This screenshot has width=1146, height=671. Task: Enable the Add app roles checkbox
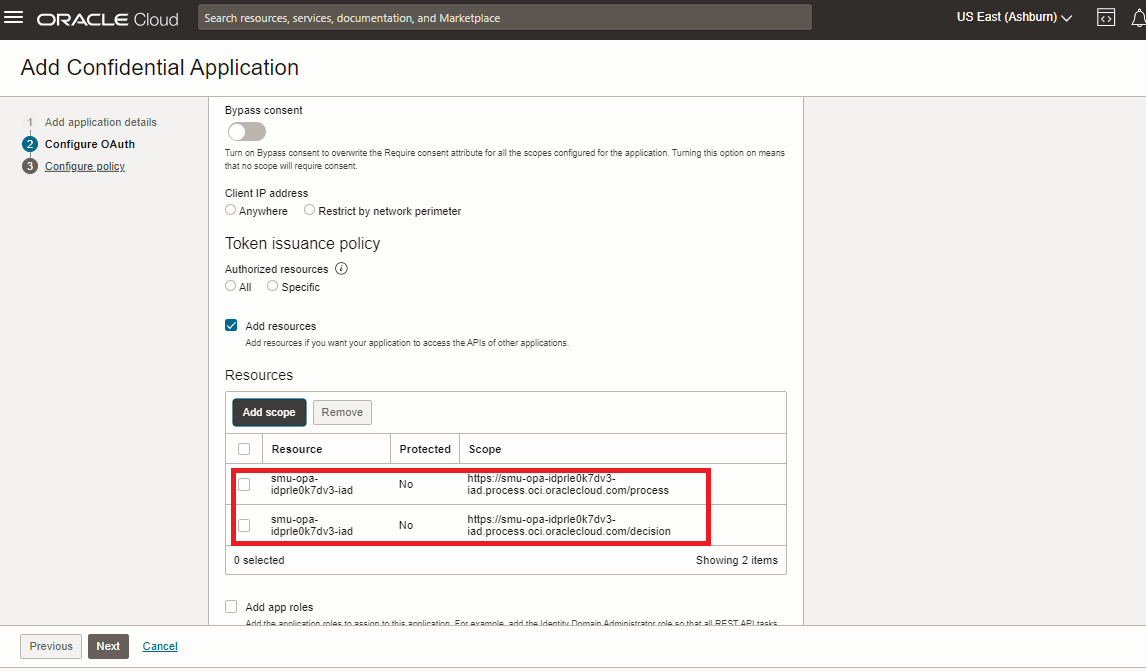point(232,607)
